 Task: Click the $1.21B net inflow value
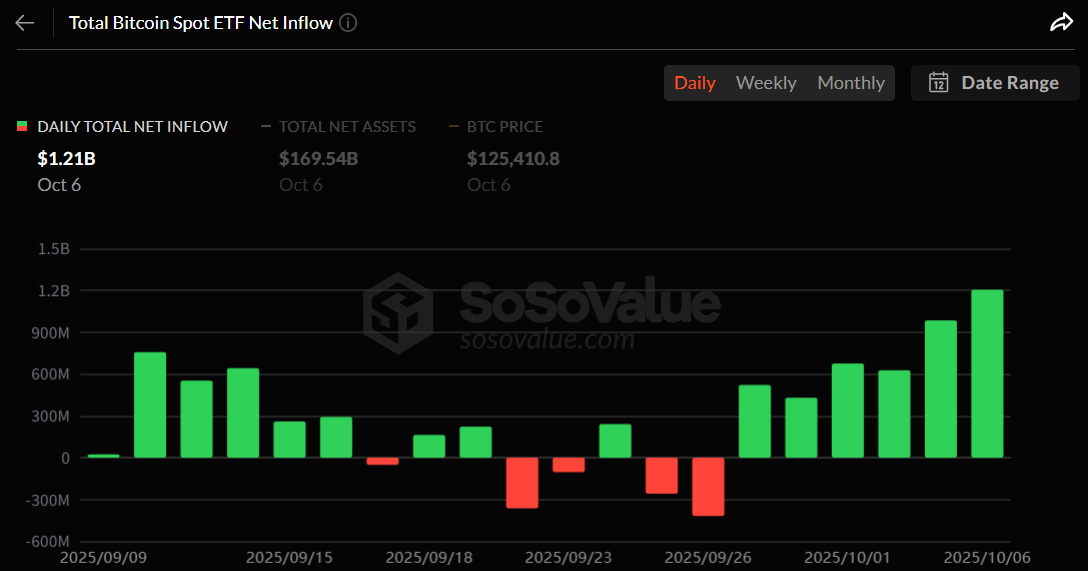point(66,158)
